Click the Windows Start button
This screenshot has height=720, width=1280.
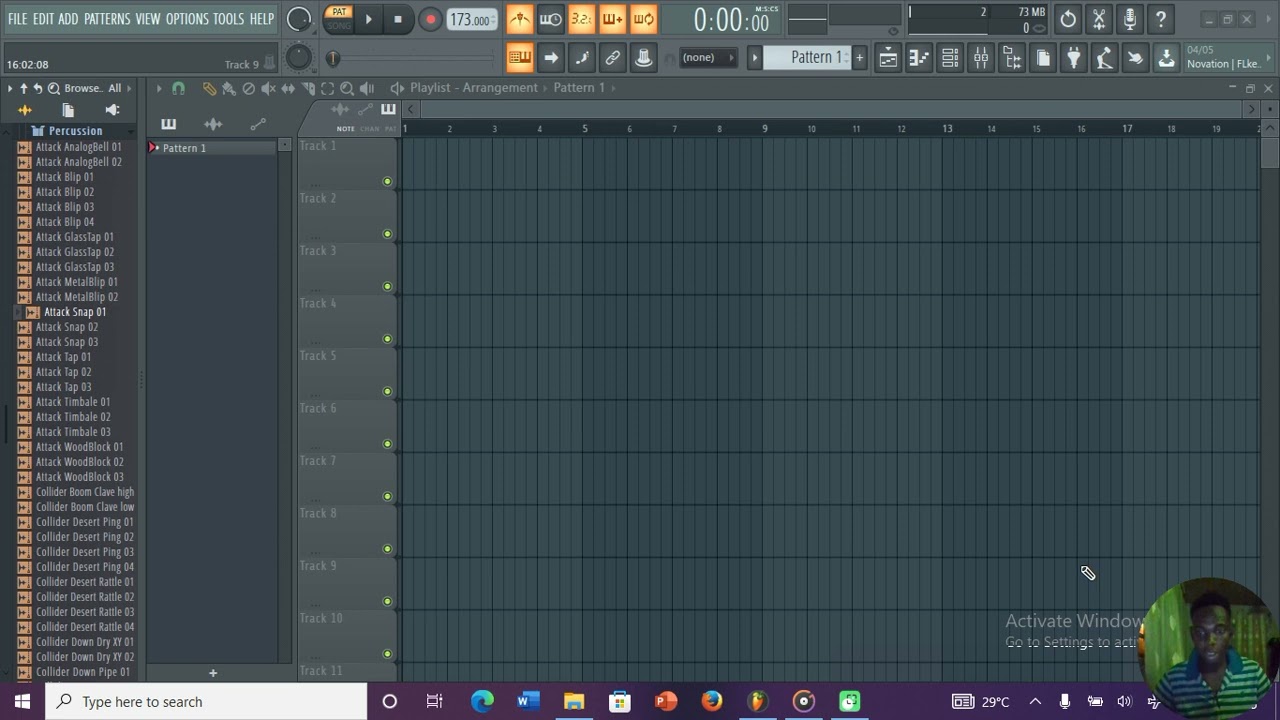[x=22, y=701]
